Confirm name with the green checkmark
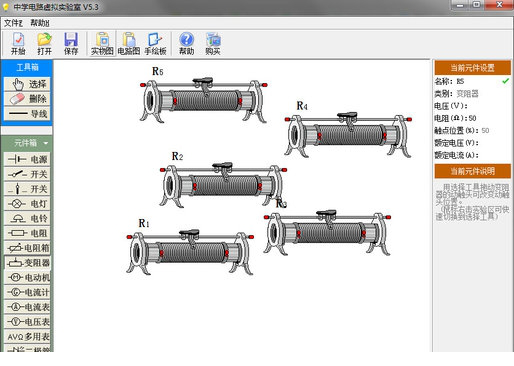 tap(505, 81)
